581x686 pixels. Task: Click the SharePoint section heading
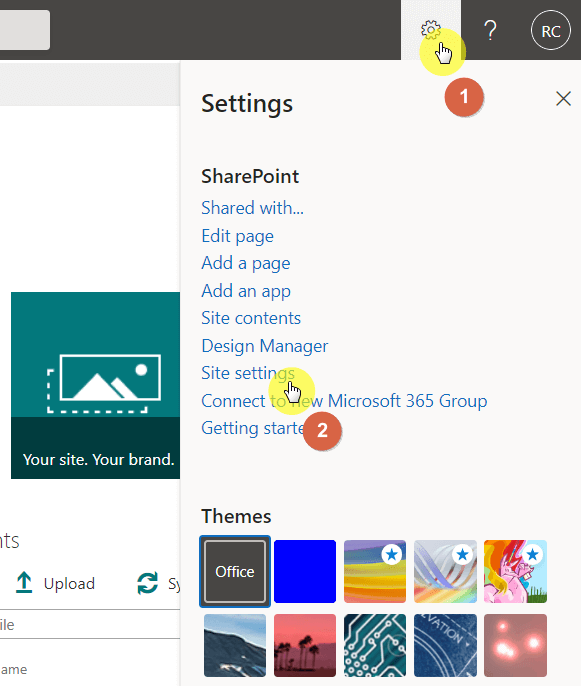click(250, 177)
